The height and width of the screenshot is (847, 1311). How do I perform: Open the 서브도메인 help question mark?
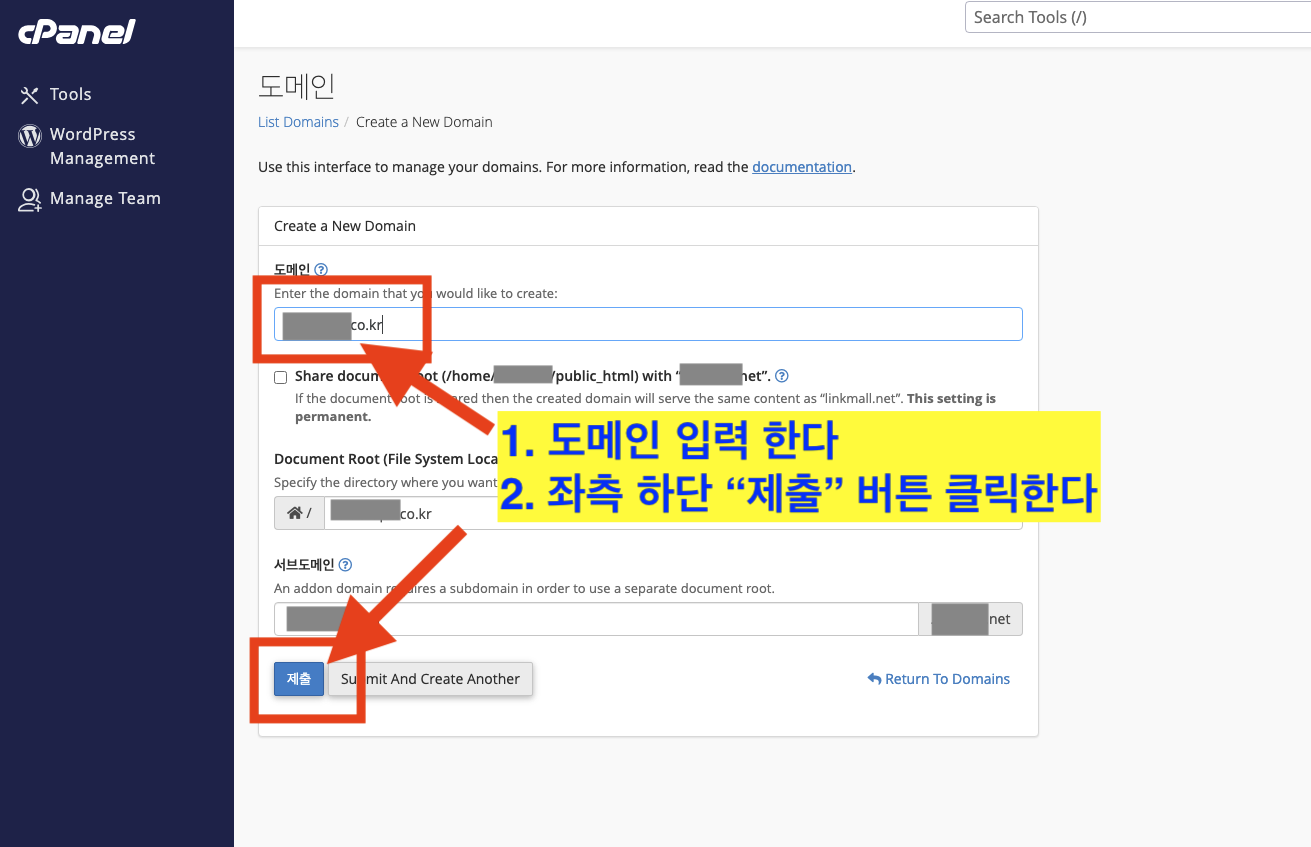pos(345,563)
